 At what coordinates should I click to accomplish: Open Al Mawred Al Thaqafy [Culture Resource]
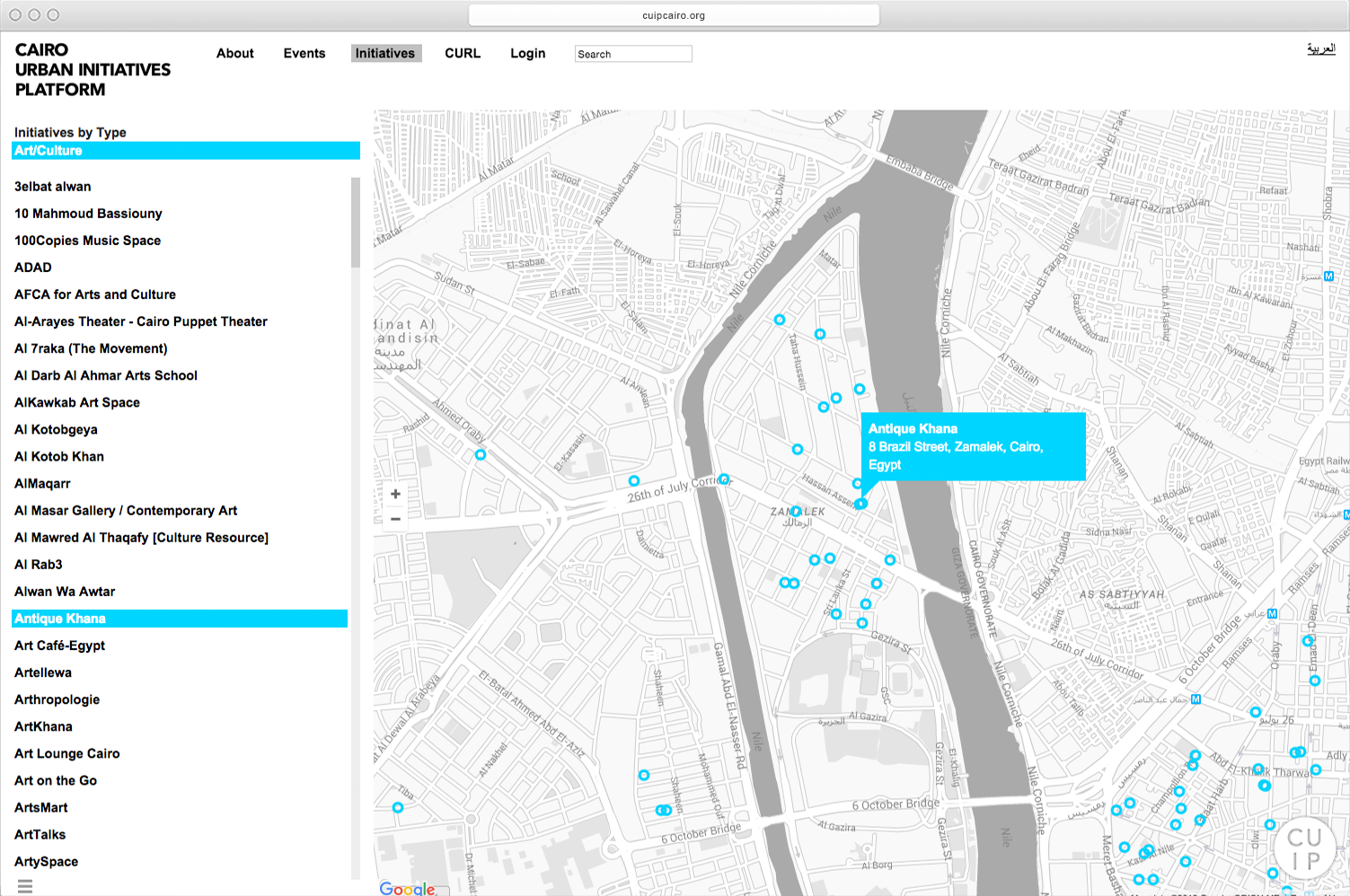142,537
